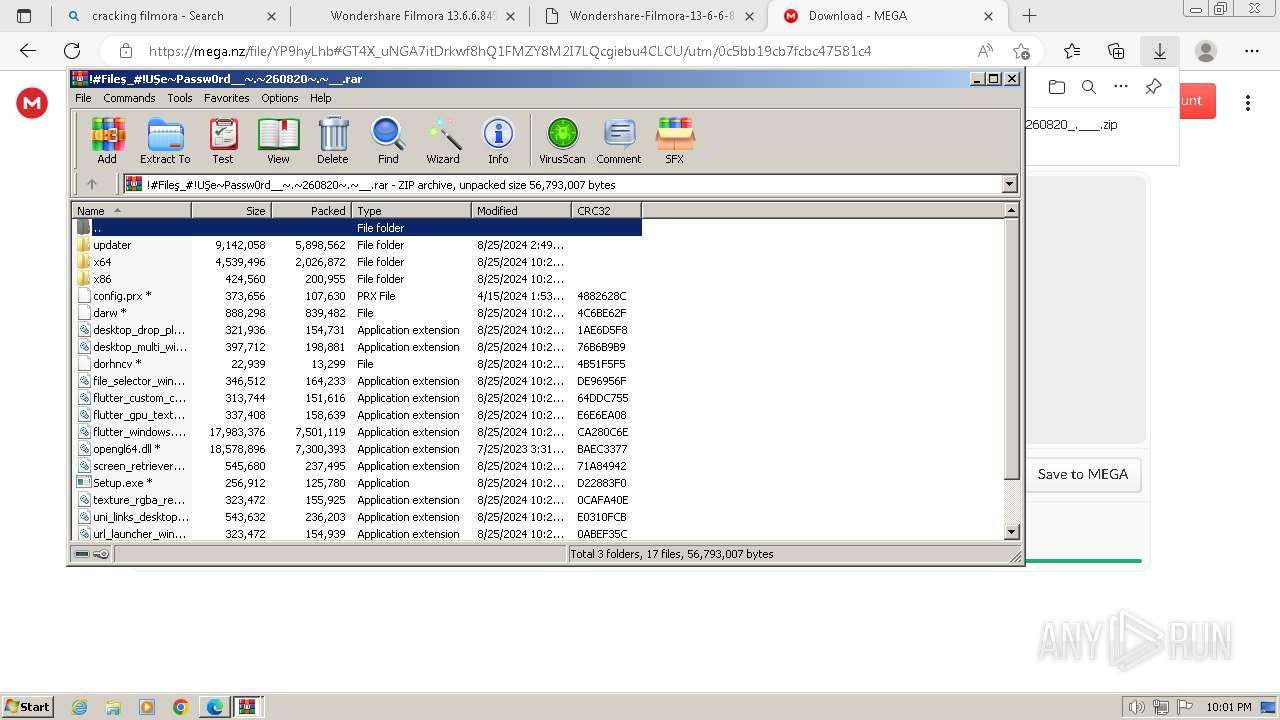Click the file list scroll down arrow
This screenshot has height=720, width=1280.
[x=1011, y=533]
